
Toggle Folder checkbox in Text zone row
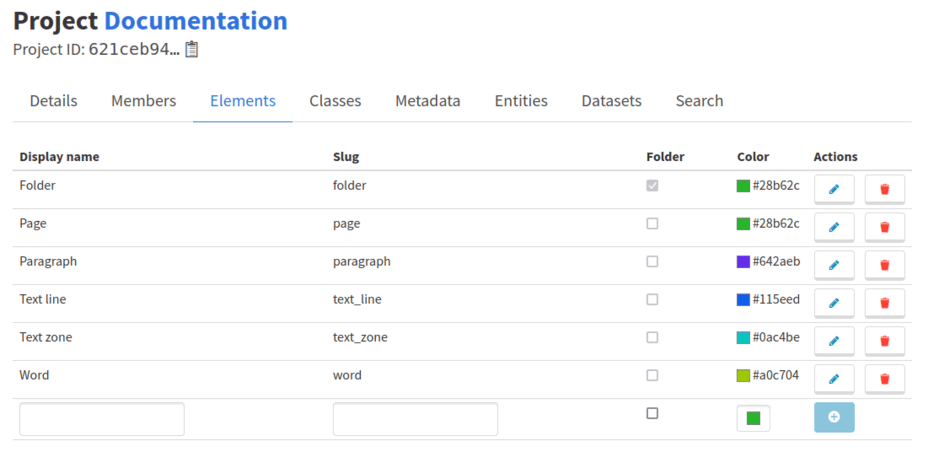pos(652,337)
